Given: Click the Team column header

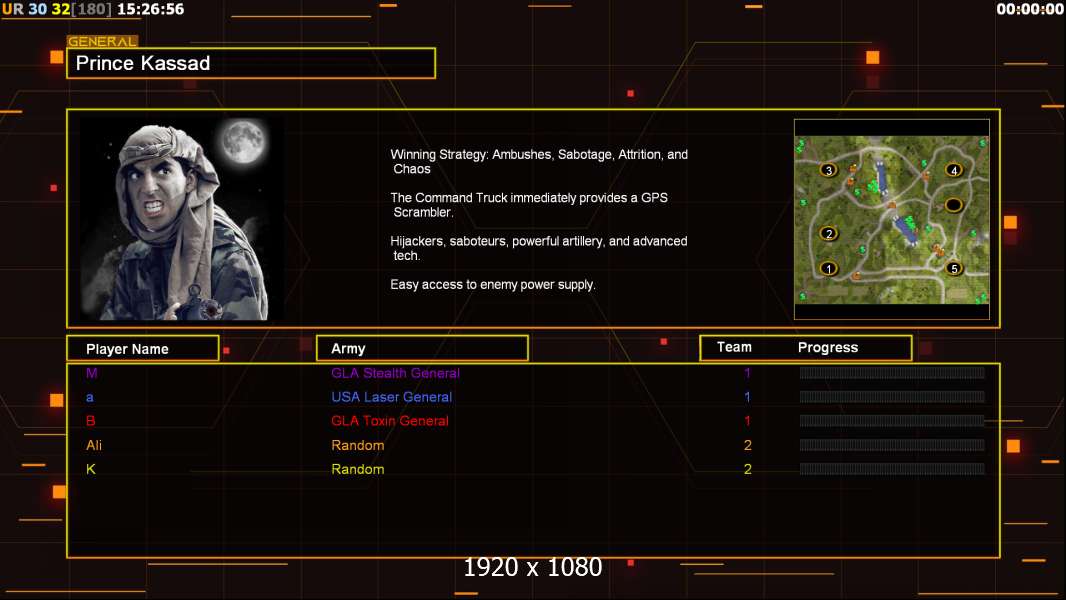Looking at the screenshot, I should point(734,347).
